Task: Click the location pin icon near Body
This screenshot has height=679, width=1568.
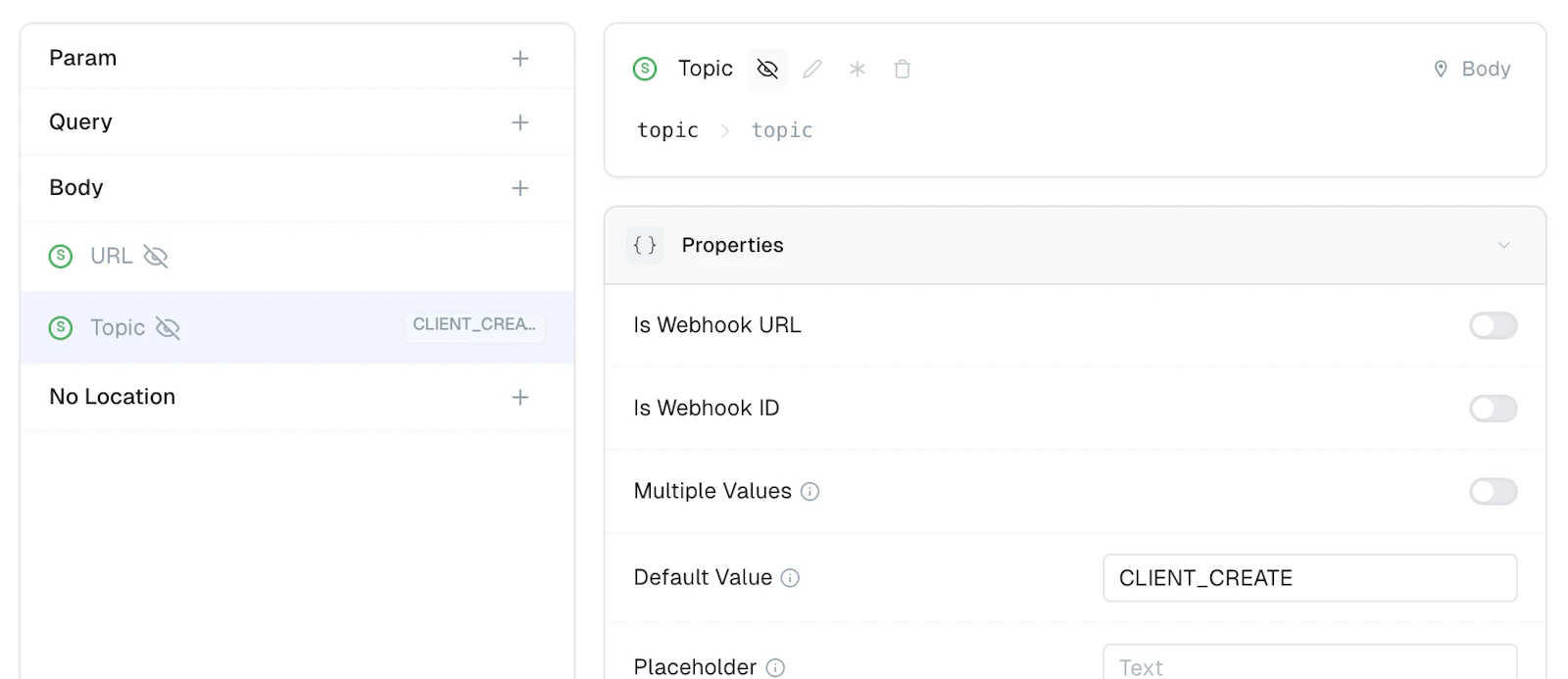Action: pyautogui.click(x=1441, y=69)
